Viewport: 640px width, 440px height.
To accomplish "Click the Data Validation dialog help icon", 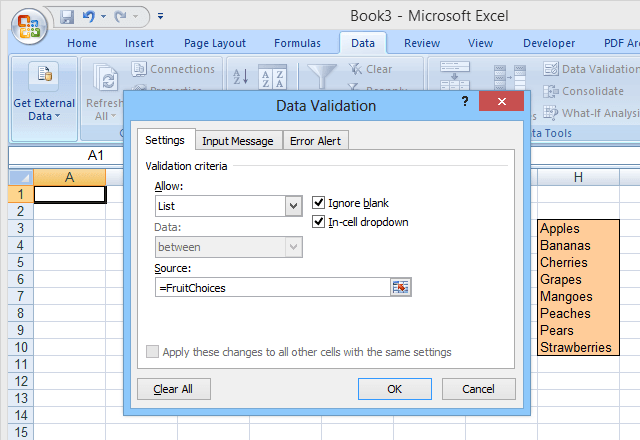I will (465, 103).
